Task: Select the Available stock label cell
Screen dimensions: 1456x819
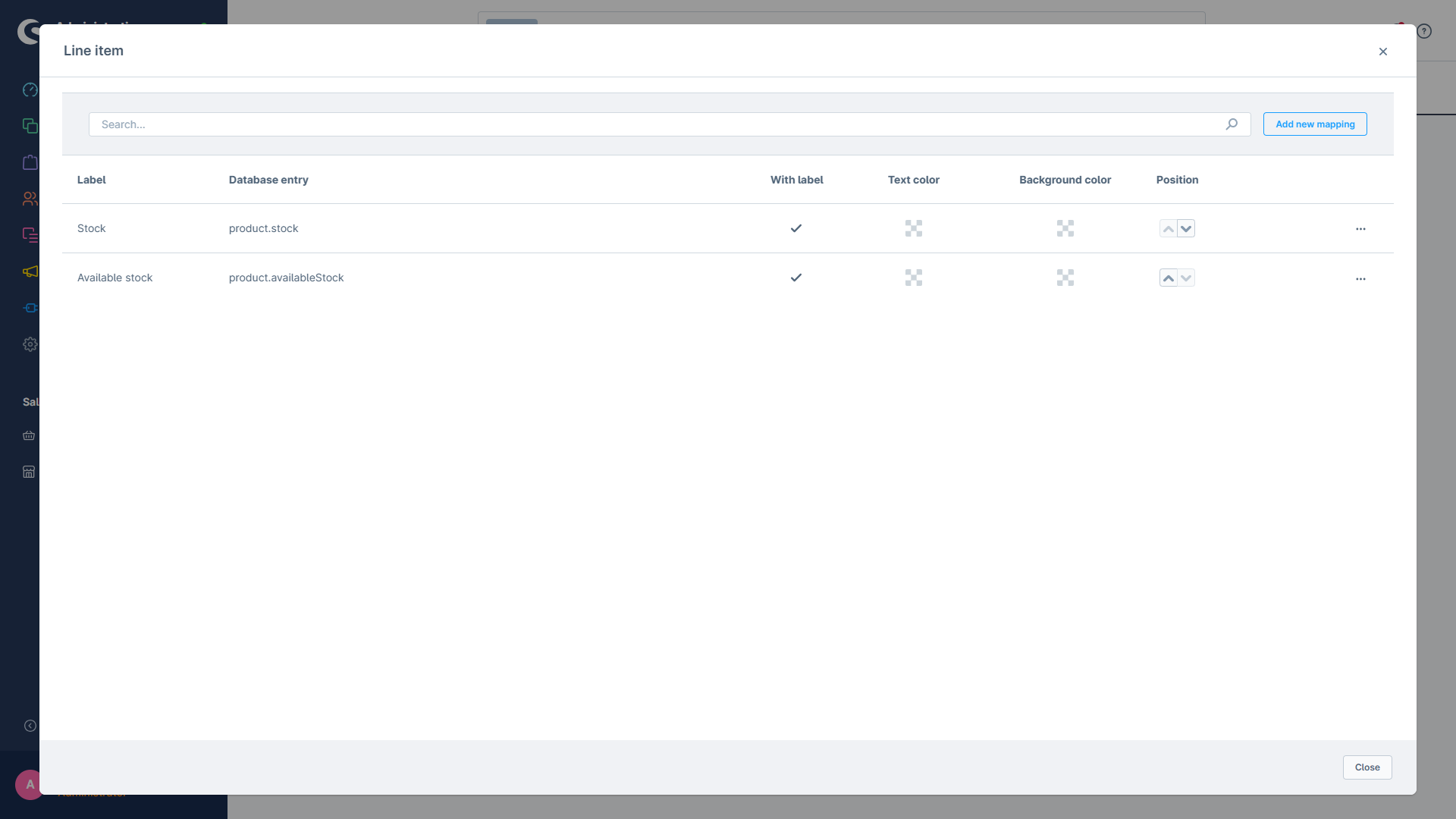Action: coord(115,278)
